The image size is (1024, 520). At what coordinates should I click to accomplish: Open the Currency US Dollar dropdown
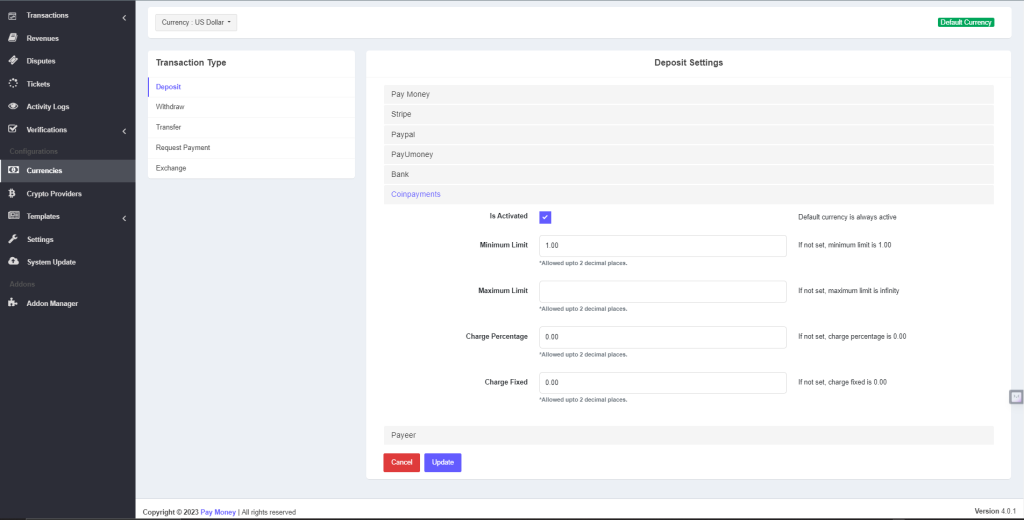click(197, 22)
